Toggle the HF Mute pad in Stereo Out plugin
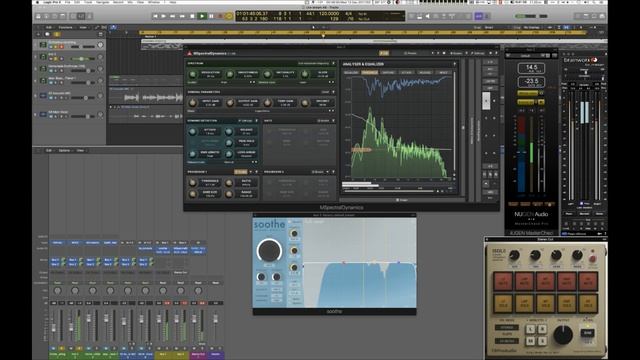Image resolution: width=640 pixels, height=360 pixels. click(x=588, y=282)
